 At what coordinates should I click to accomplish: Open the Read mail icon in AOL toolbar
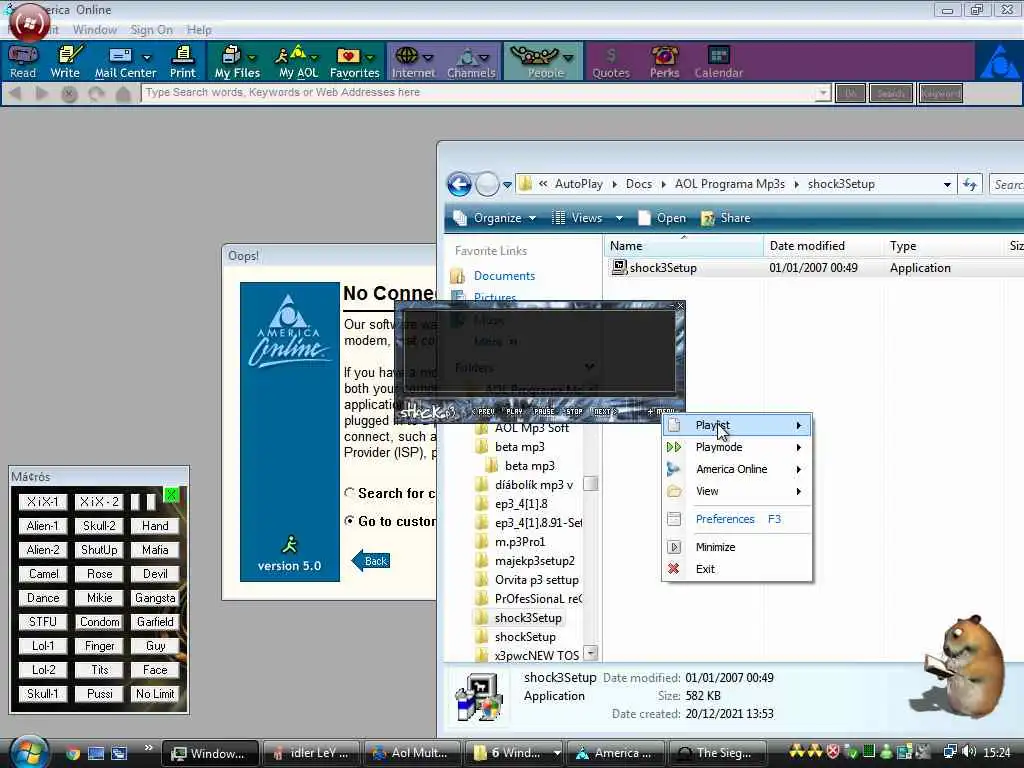coord(23,62)
